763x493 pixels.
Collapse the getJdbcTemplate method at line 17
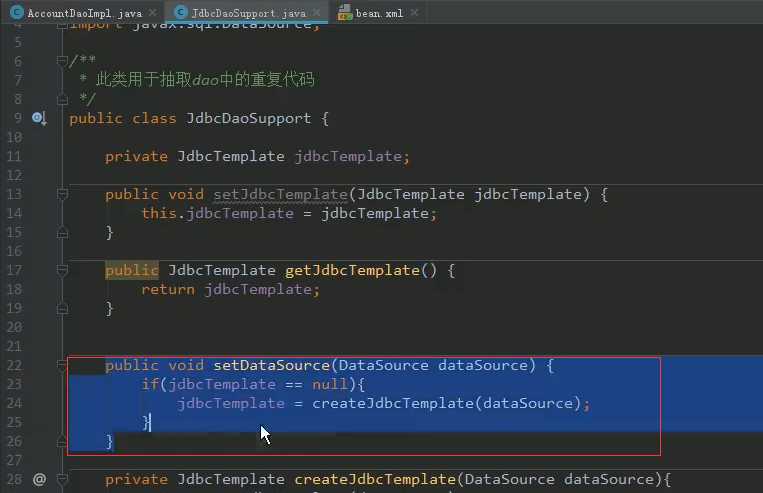pyautogui.click(x=62, y=270)
